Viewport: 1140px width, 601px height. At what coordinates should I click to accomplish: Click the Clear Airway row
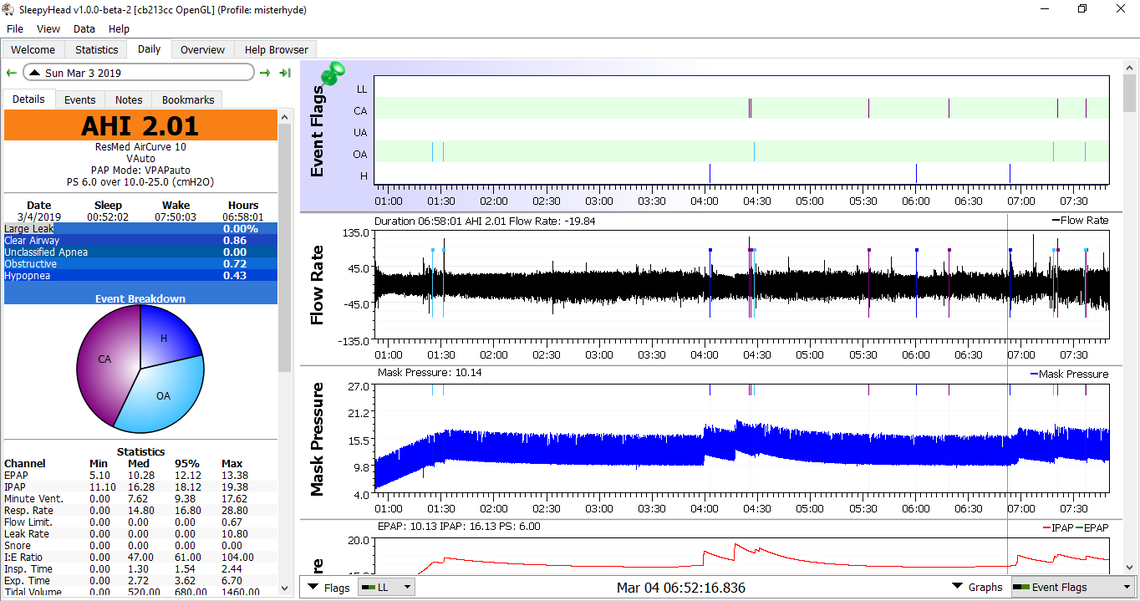(140, 240)
